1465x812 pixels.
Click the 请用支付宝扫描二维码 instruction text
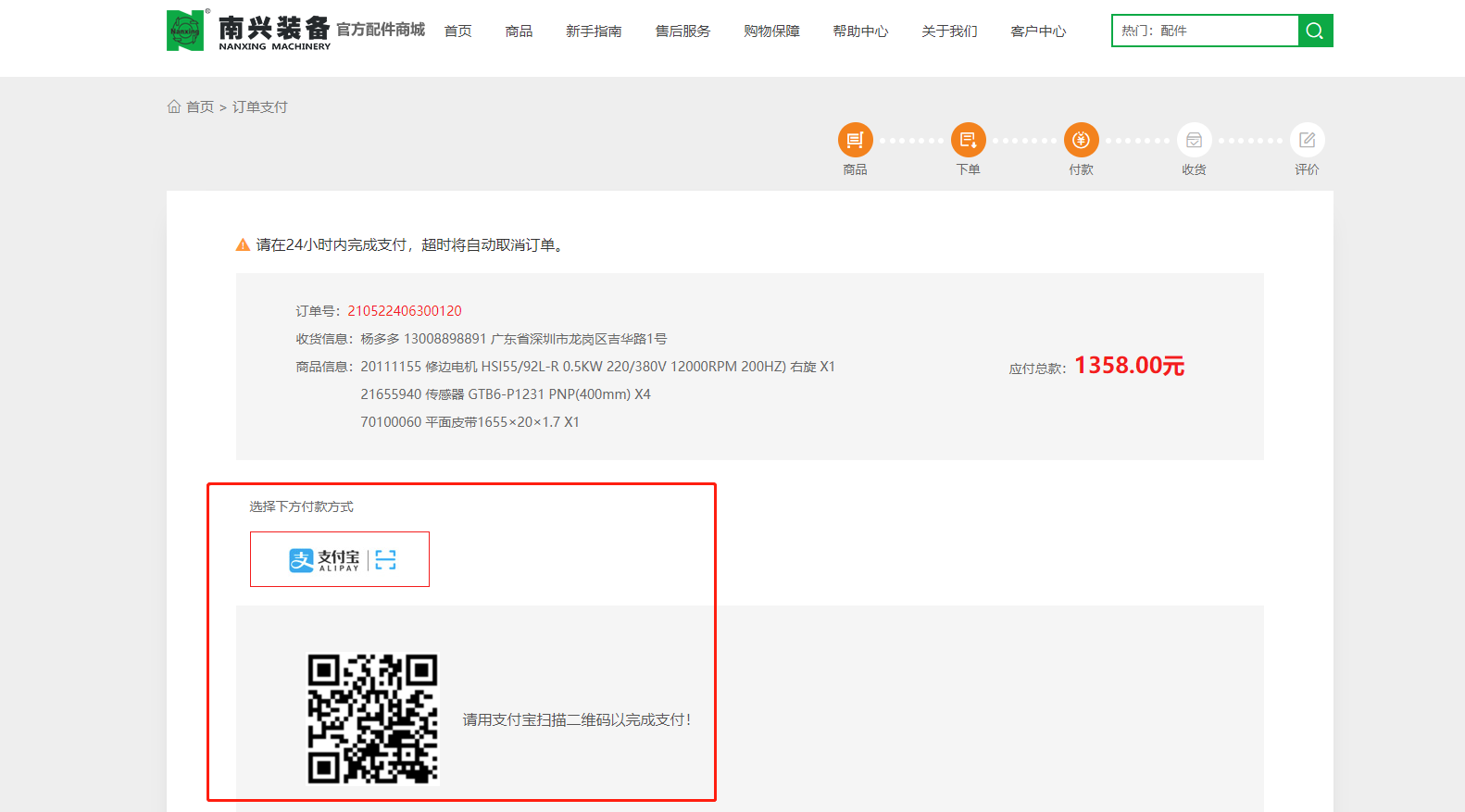[577, 719]
